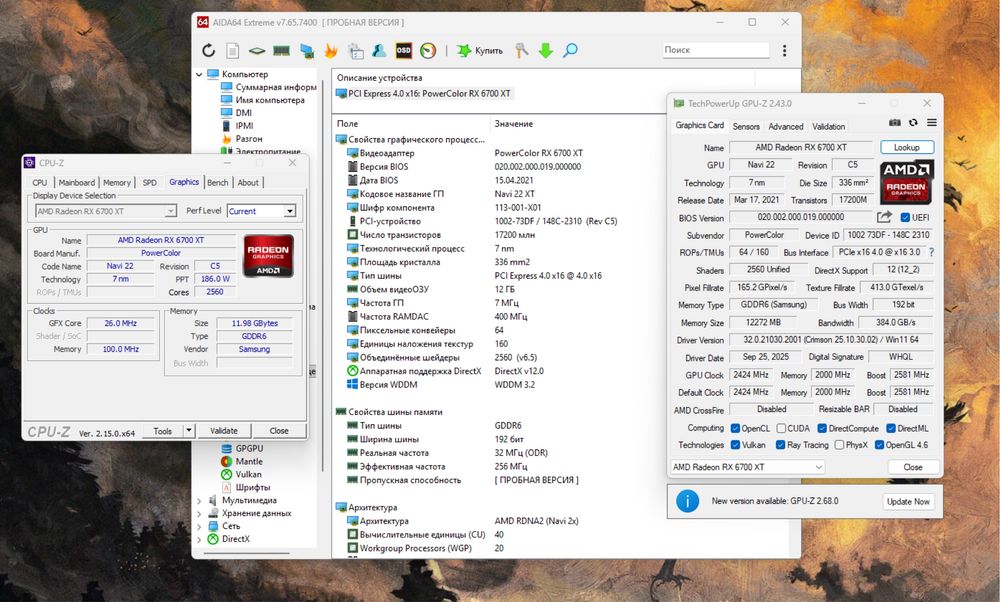
Task: Expand the Хранение данных tree node
Action: pos(199,513)
